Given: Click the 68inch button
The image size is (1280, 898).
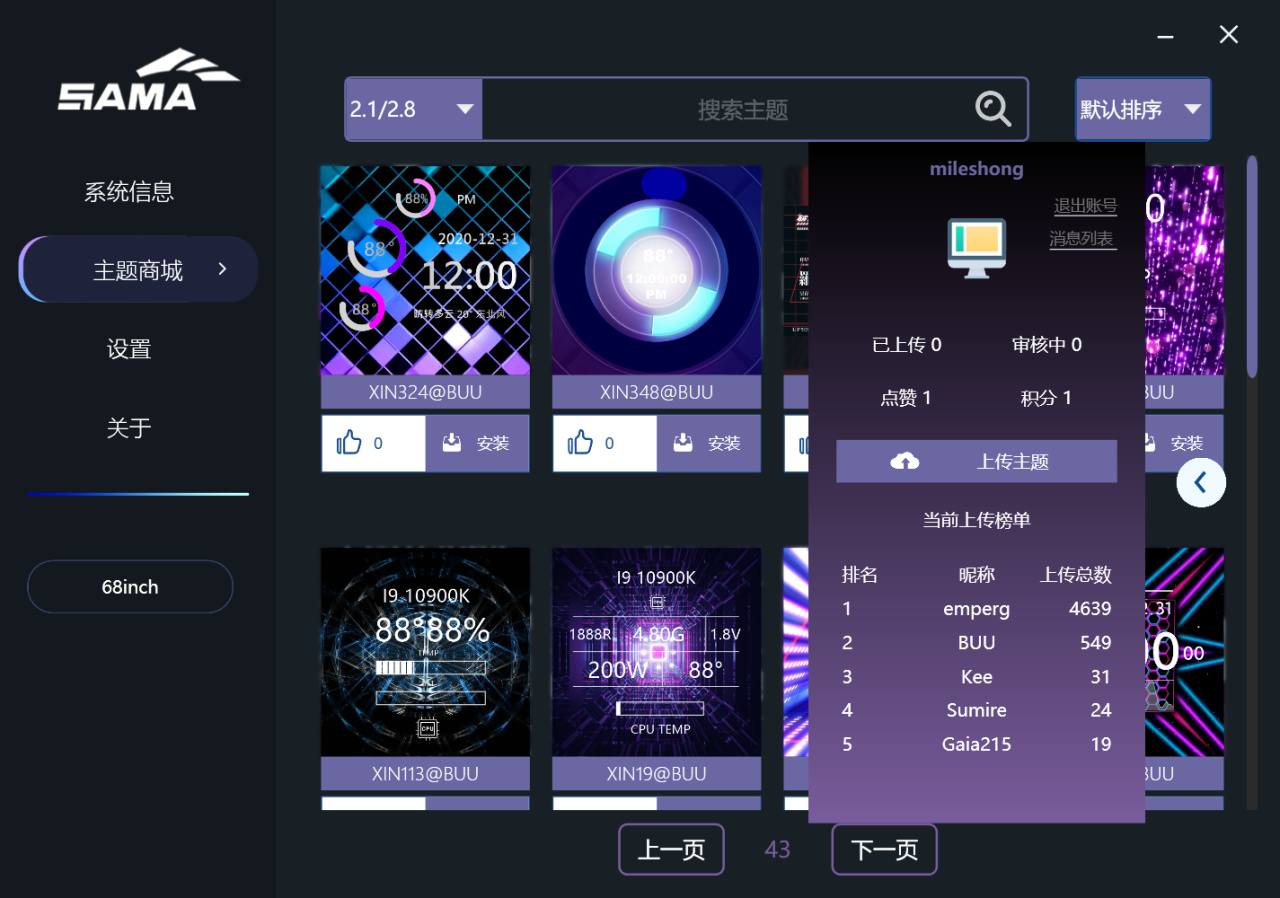Looking at the screenshot, I should 130,587.
